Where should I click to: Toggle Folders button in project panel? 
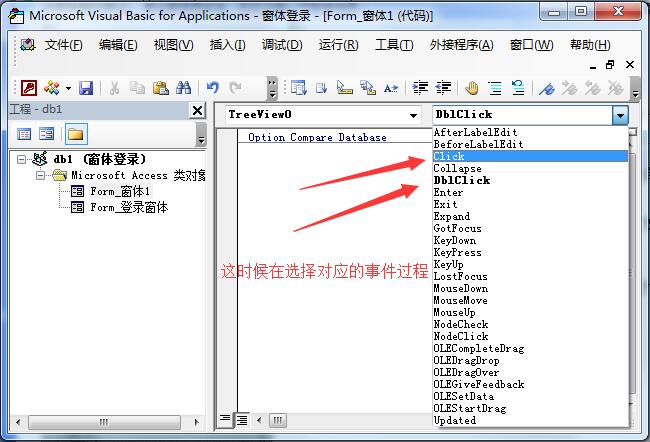click(x=76, y=134)
